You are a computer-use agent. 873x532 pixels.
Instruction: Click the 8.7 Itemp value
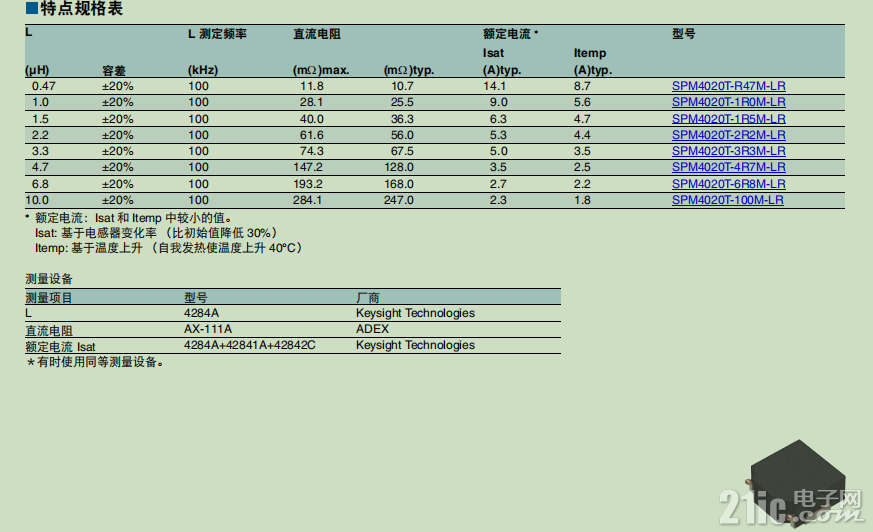click(582, 86)
